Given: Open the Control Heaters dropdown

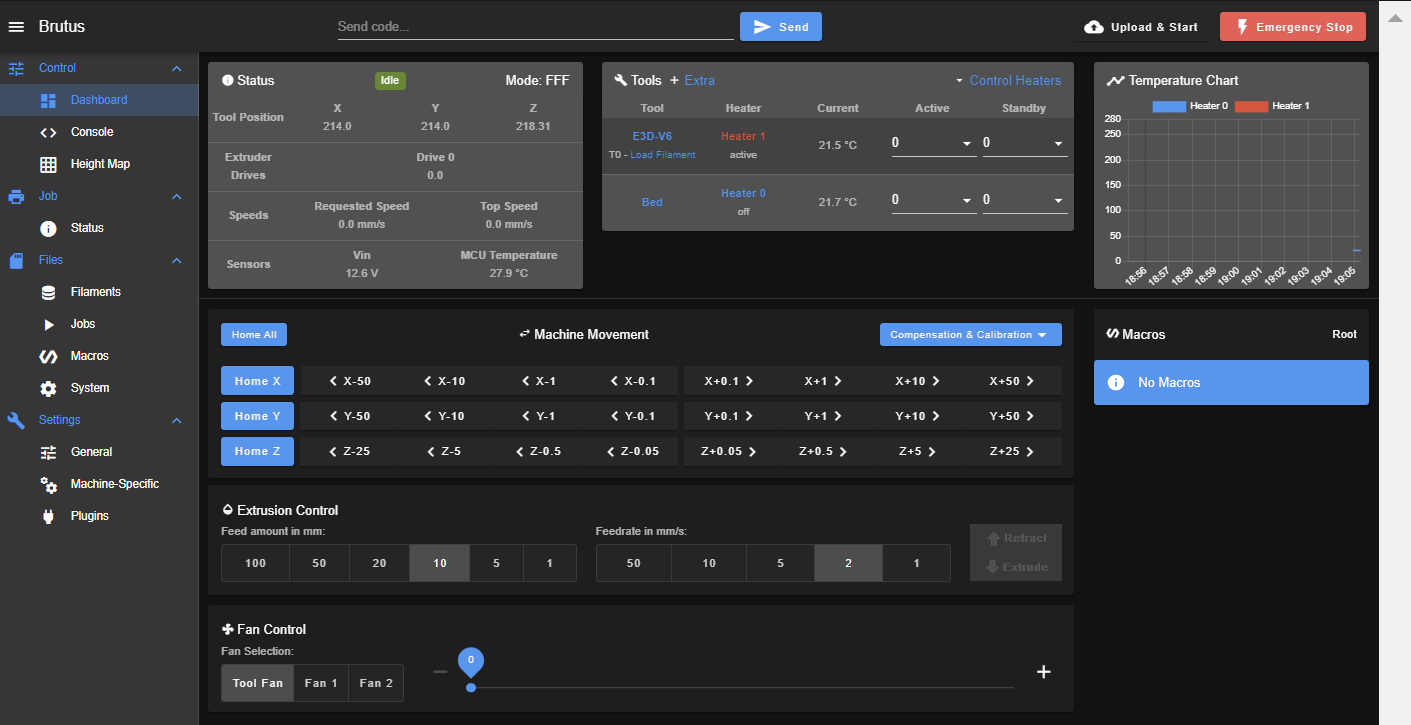Looking at the screenshot, I should click(1008, 80).
